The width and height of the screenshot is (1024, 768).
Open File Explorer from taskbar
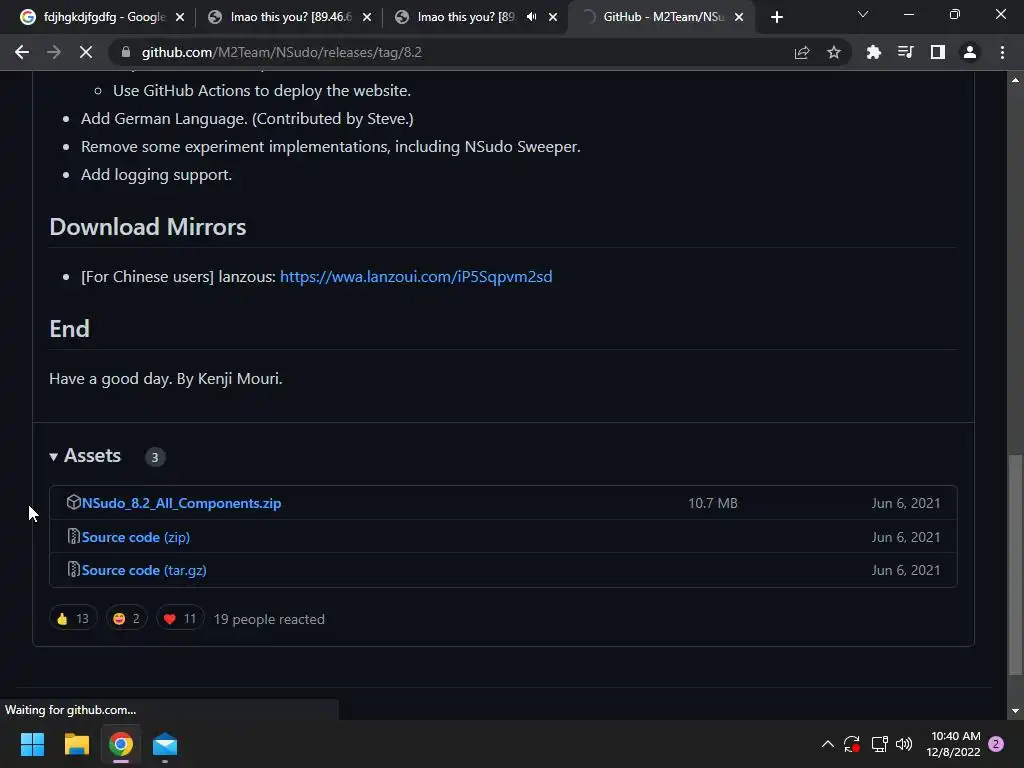(x=76, y=744)
